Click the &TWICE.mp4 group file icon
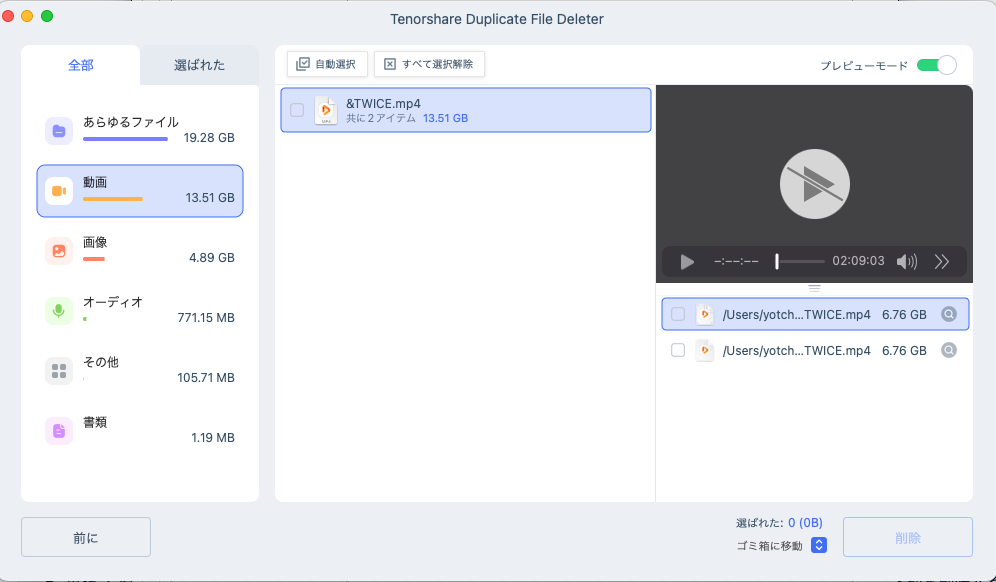The width and height of the screenshot is (996, 582). (x=326, y=111)
